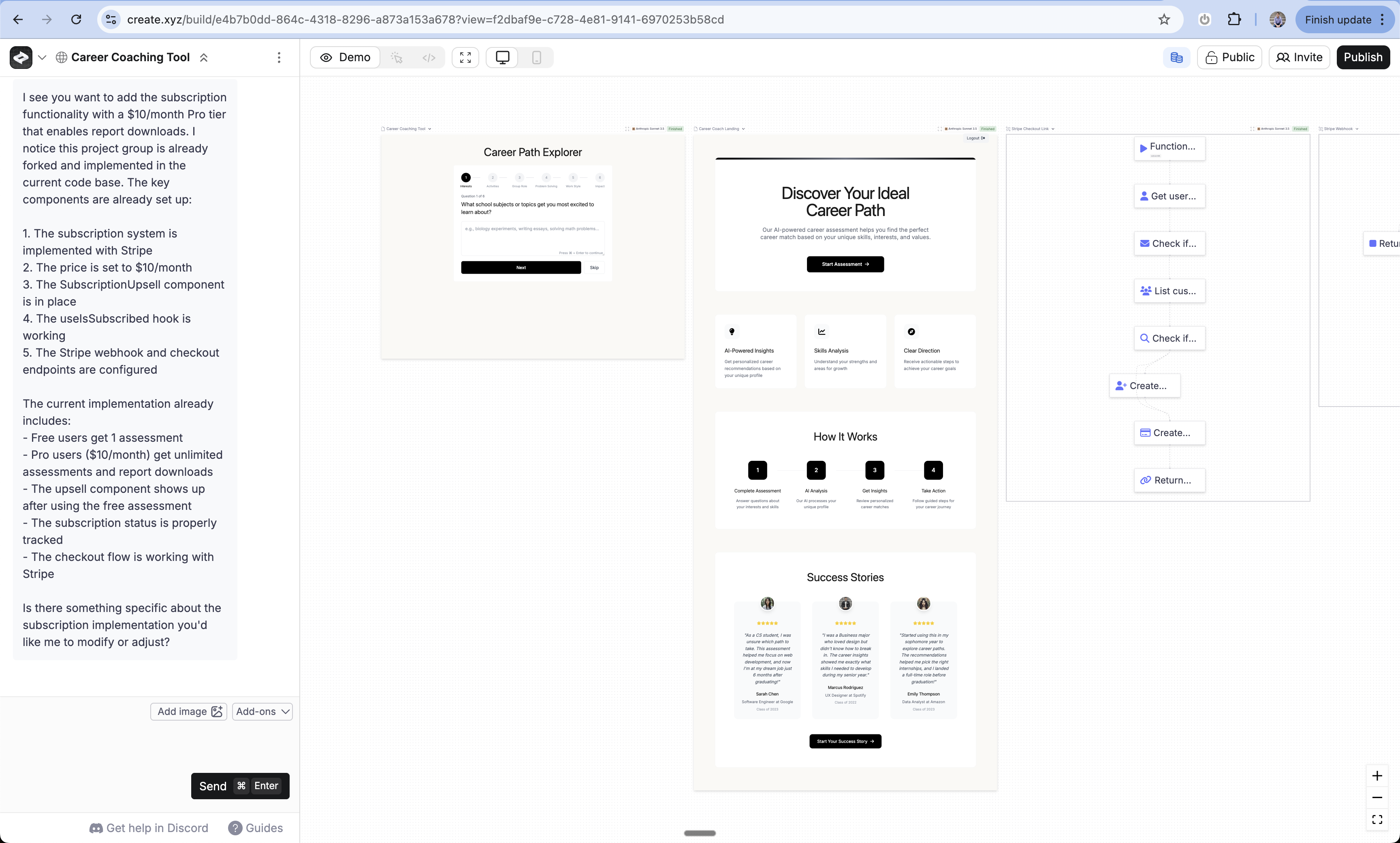This screenshot has width=1400, height=843.
Task: Open the Public visibility setting
Action: 1229,58
